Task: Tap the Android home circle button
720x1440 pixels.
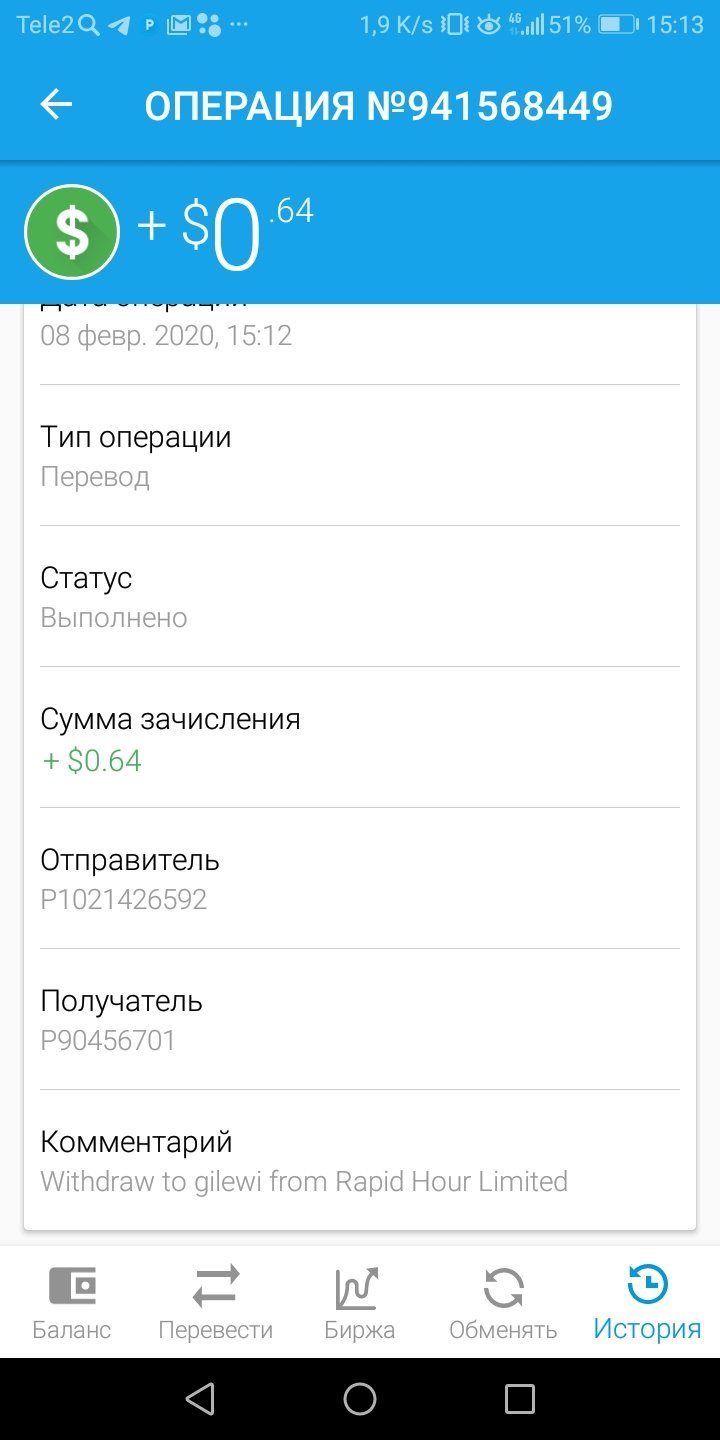Action: tap(360, 1398)
